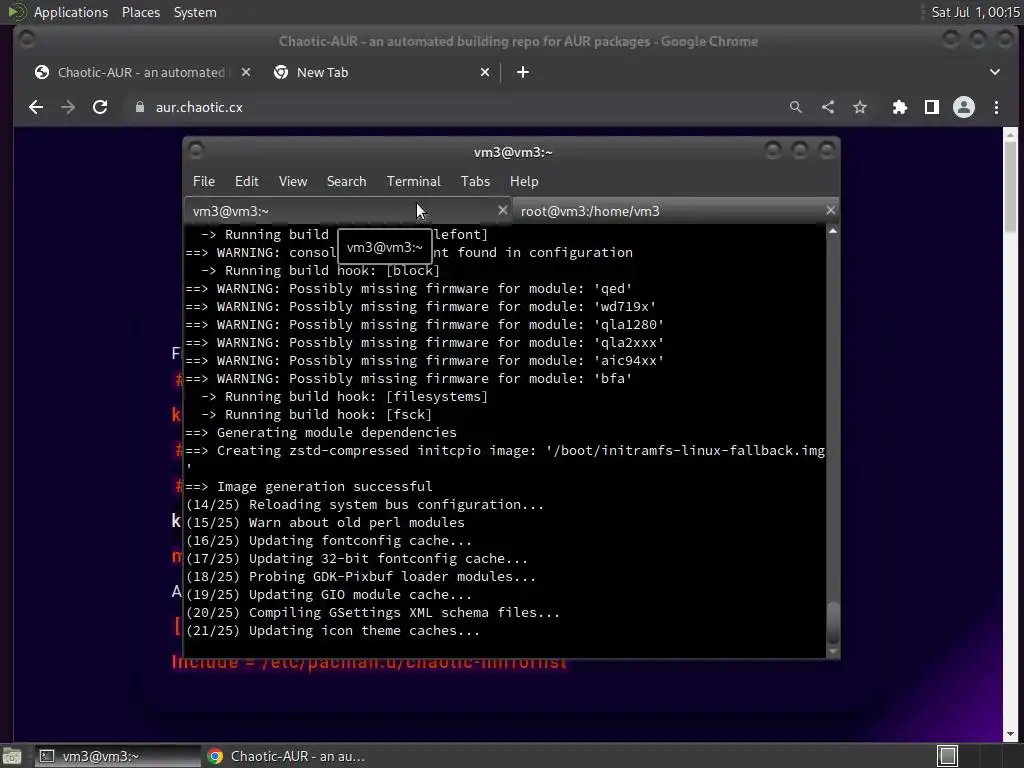This screenshot has height=768, width=1024.
Task: Click browser page scrollbar up arrow
Action: [1010, 135]
